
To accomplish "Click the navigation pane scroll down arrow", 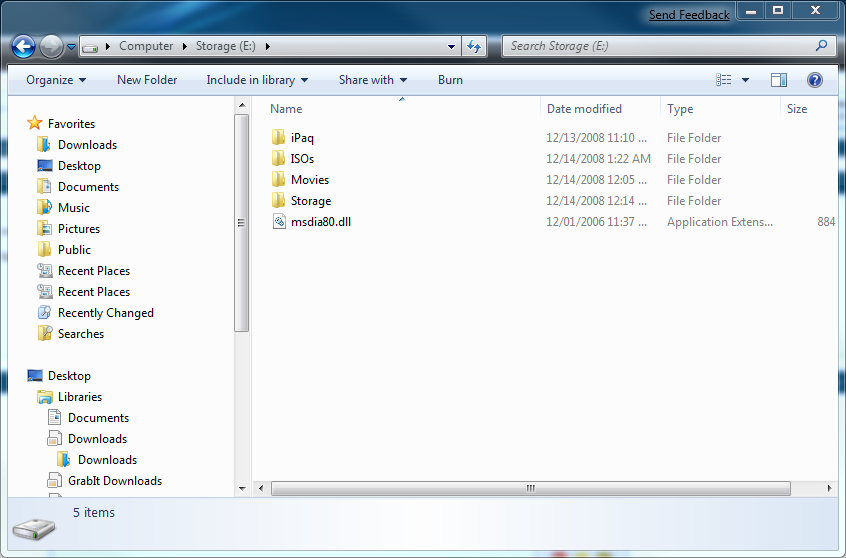I will click(242, 489).
